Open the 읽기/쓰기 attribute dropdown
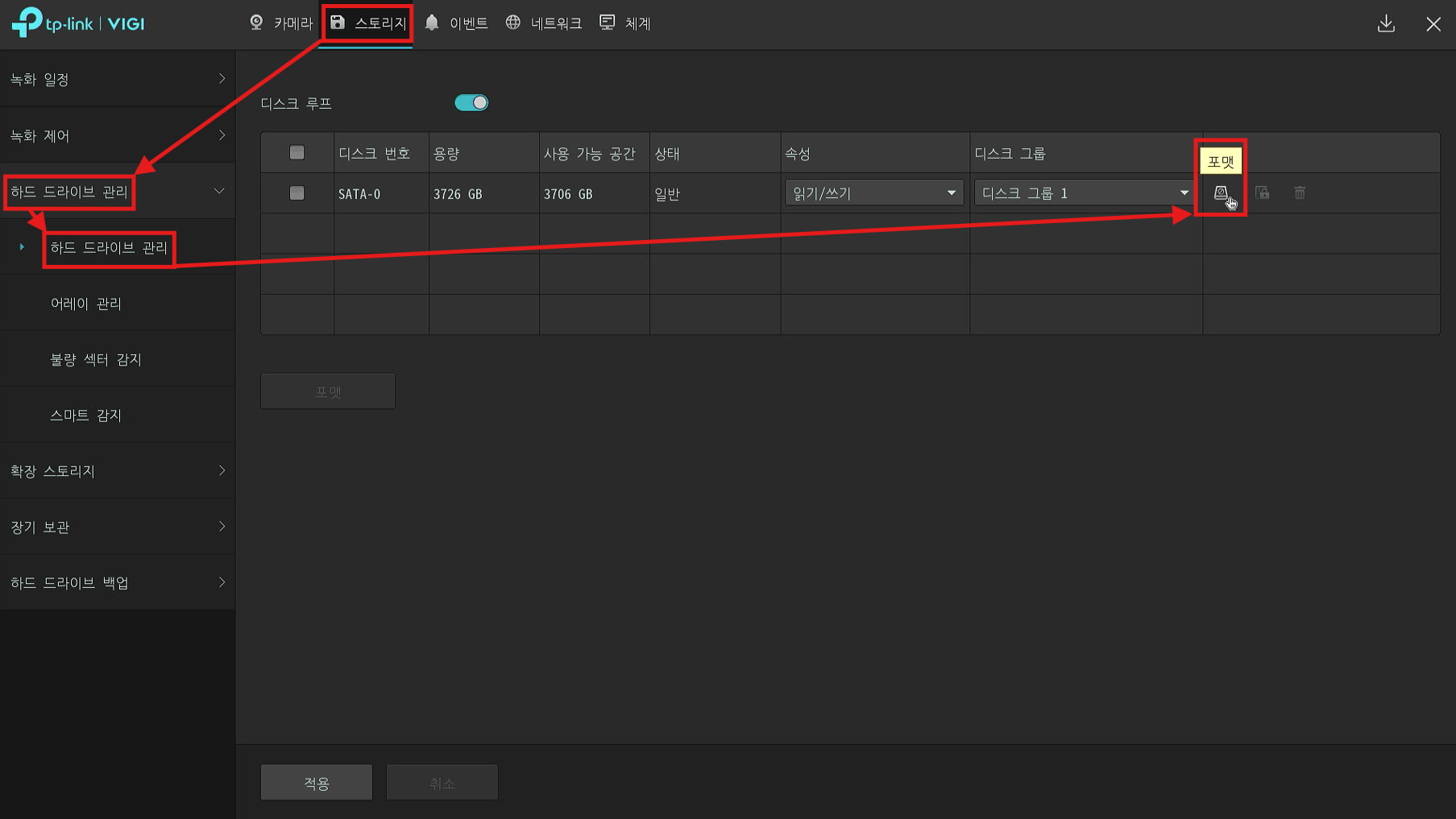The width and height of the screenshot is (1456, 819). tap(873, 193)
